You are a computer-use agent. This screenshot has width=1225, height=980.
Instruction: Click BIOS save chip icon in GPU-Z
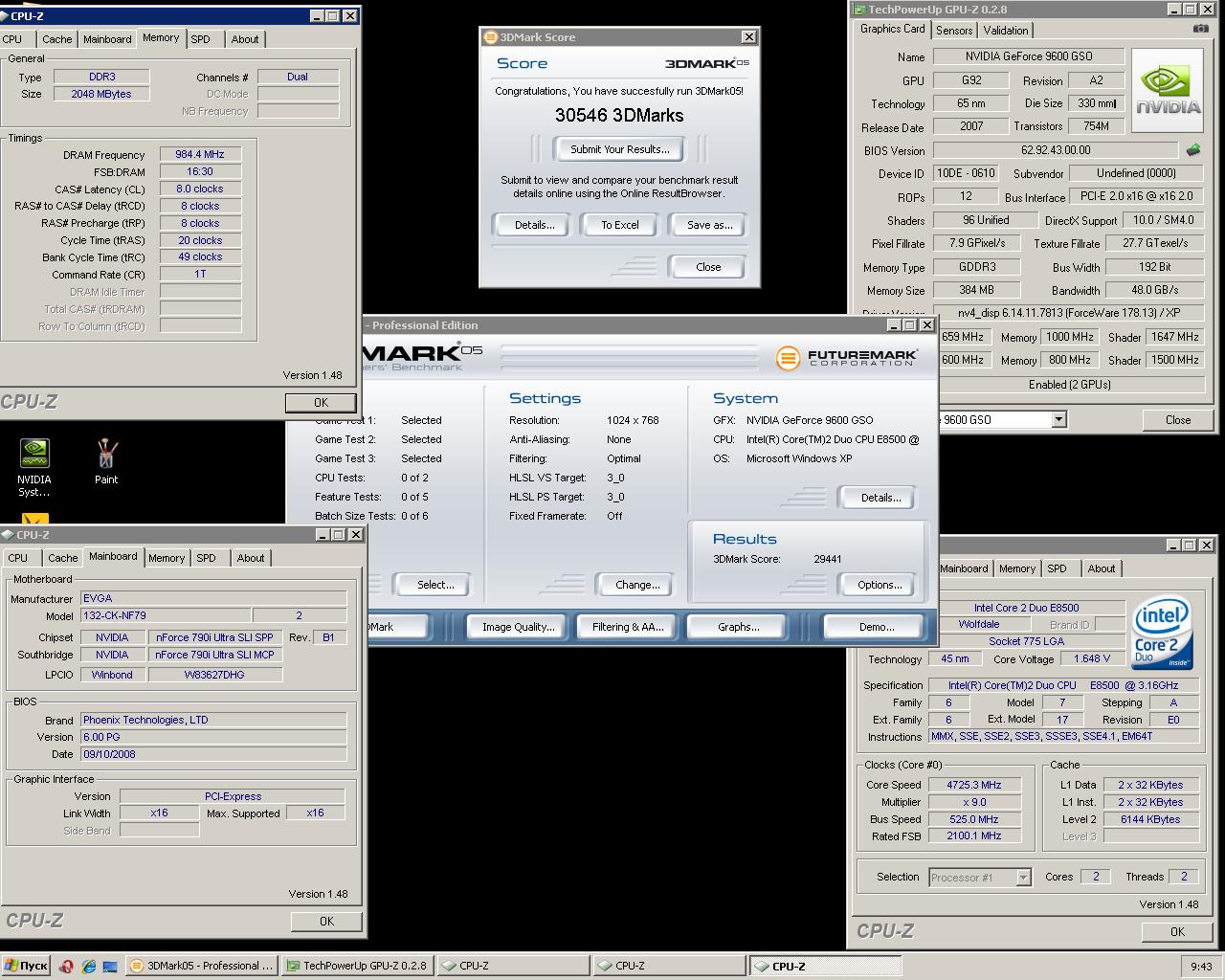(x=1193, y=150)
